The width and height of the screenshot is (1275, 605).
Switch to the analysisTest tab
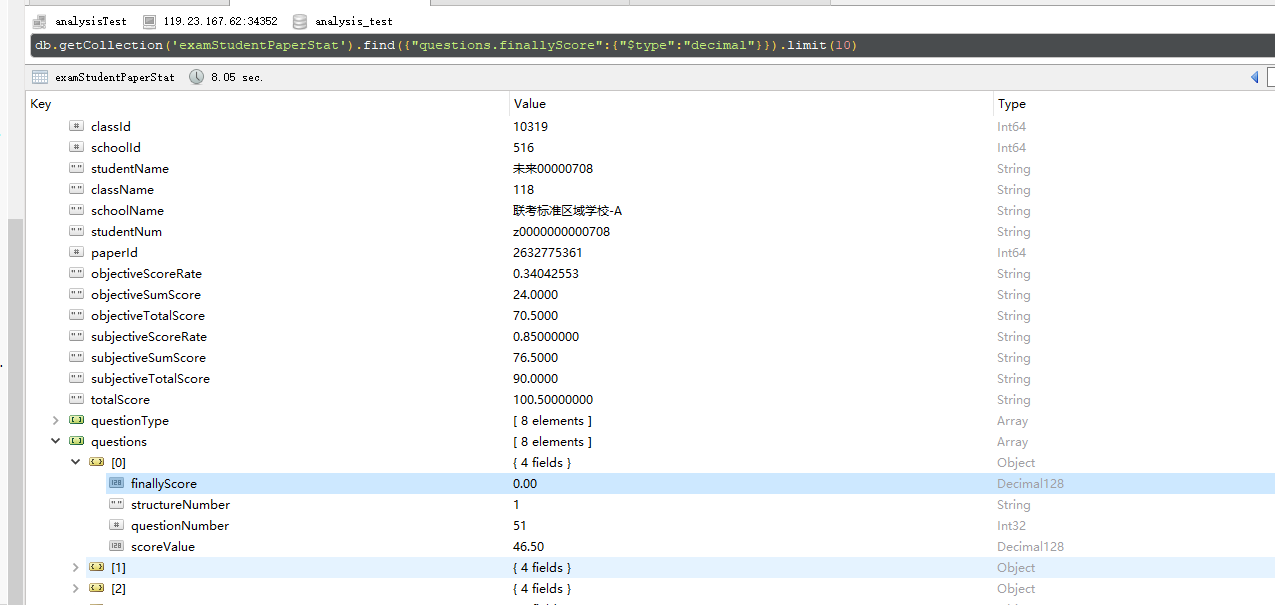[90, 20]
